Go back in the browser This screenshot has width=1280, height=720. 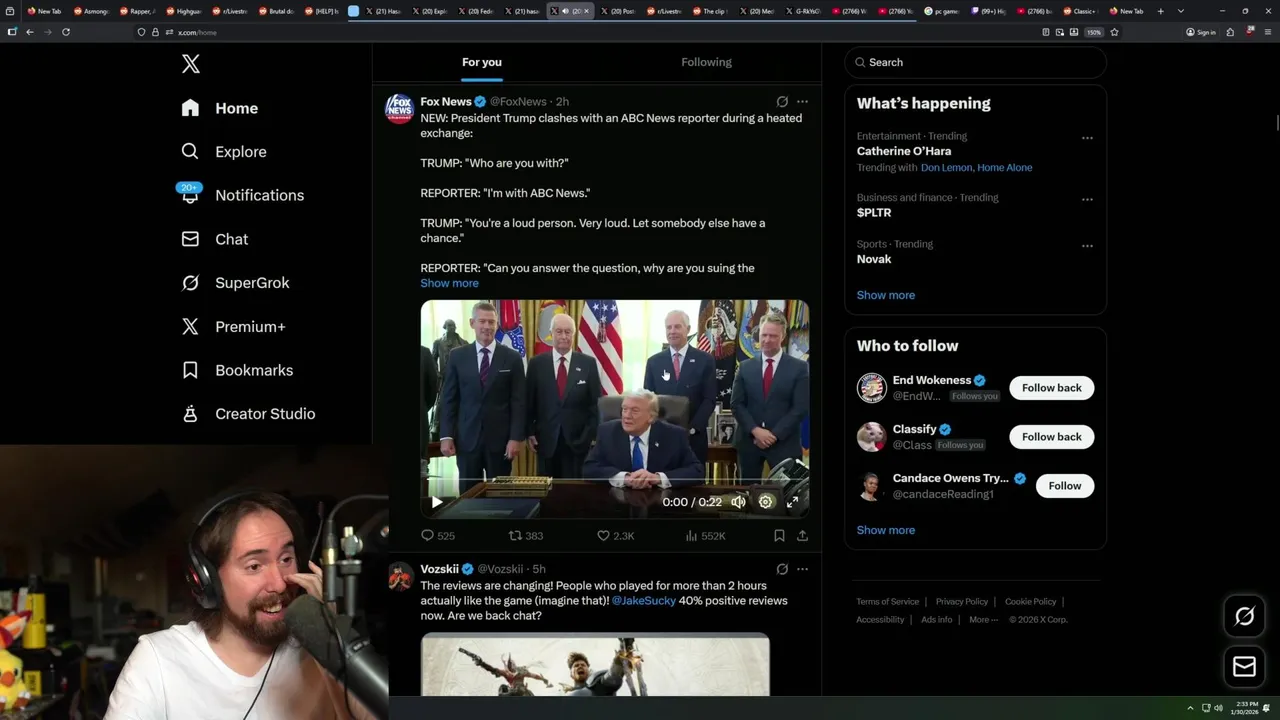click(30, 32)
